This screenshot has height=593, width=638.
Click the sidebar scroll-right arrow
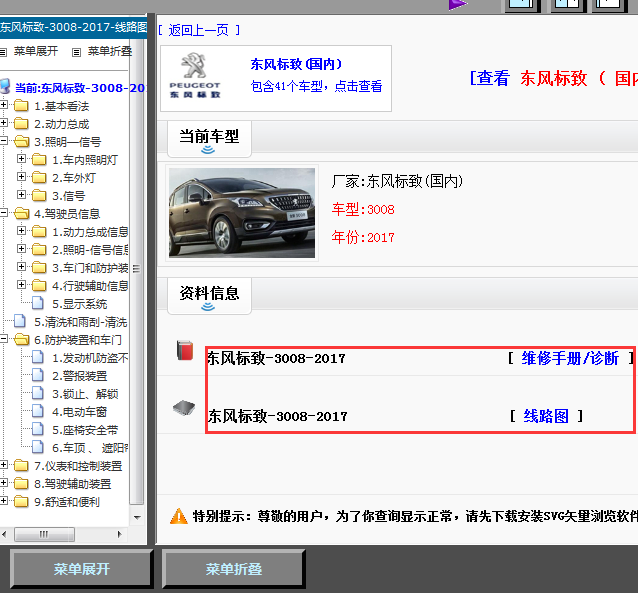(119, 534)
